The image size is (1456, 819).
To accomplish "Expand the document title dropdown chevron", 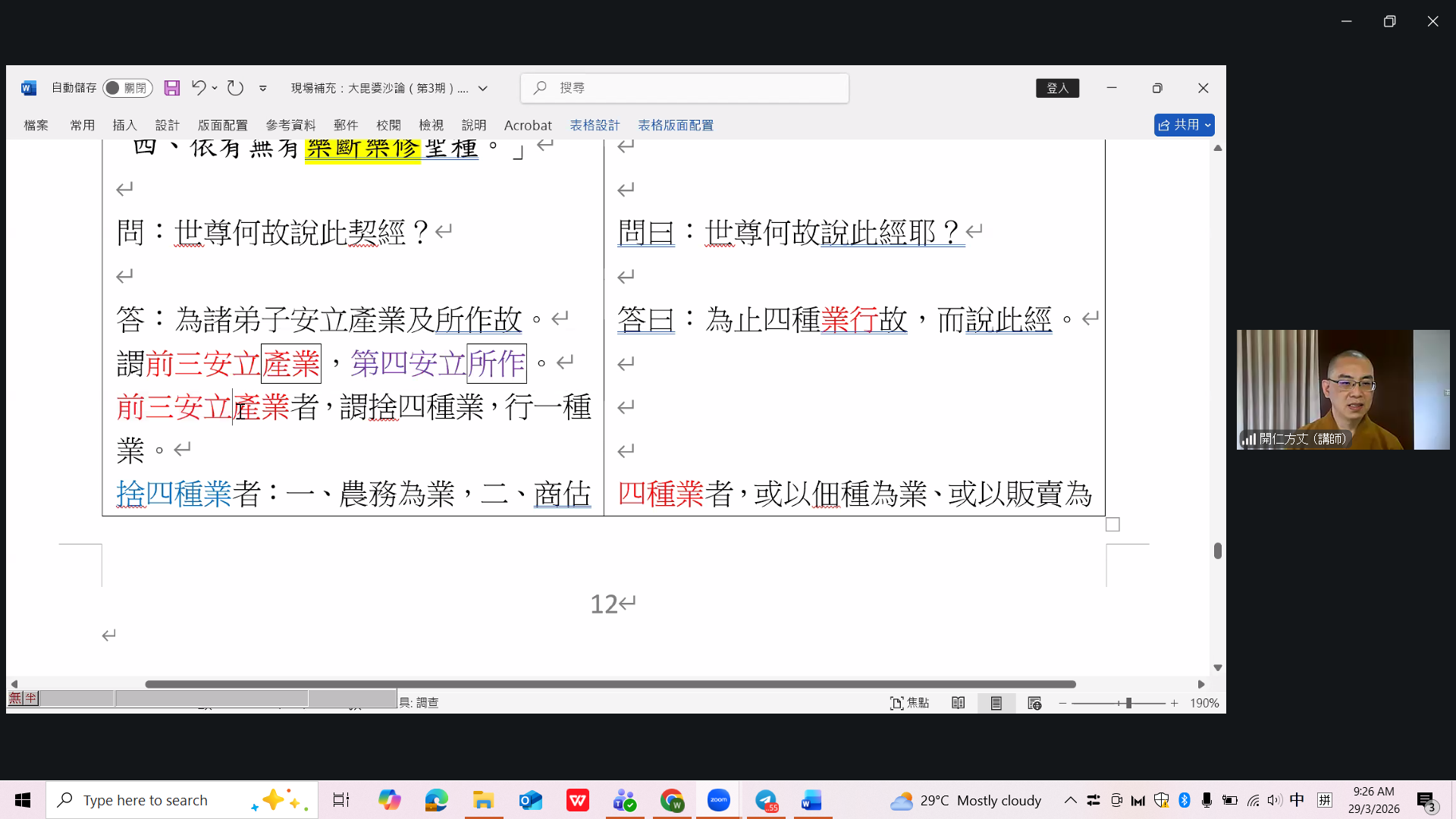I will [483, 88].
